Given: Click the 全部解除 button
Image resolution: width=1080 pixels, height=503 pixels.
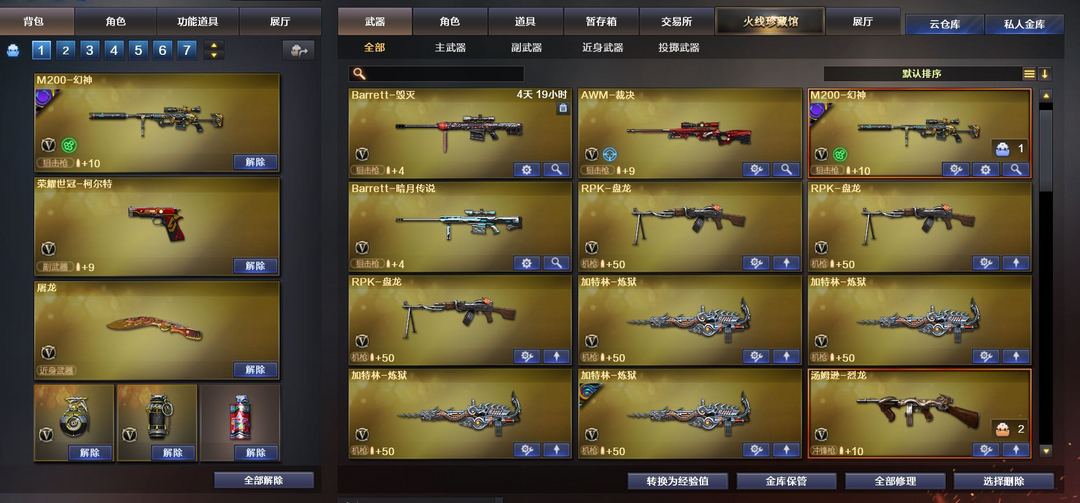Looking at the screenshot, I should [x=264, y=480].
